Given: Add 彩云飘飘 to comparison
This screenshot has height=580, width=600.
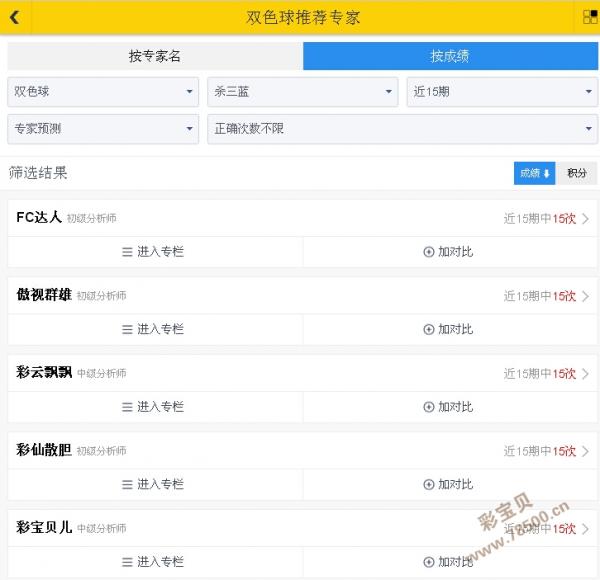Looking at the screenshot, I should click(450, 407).
